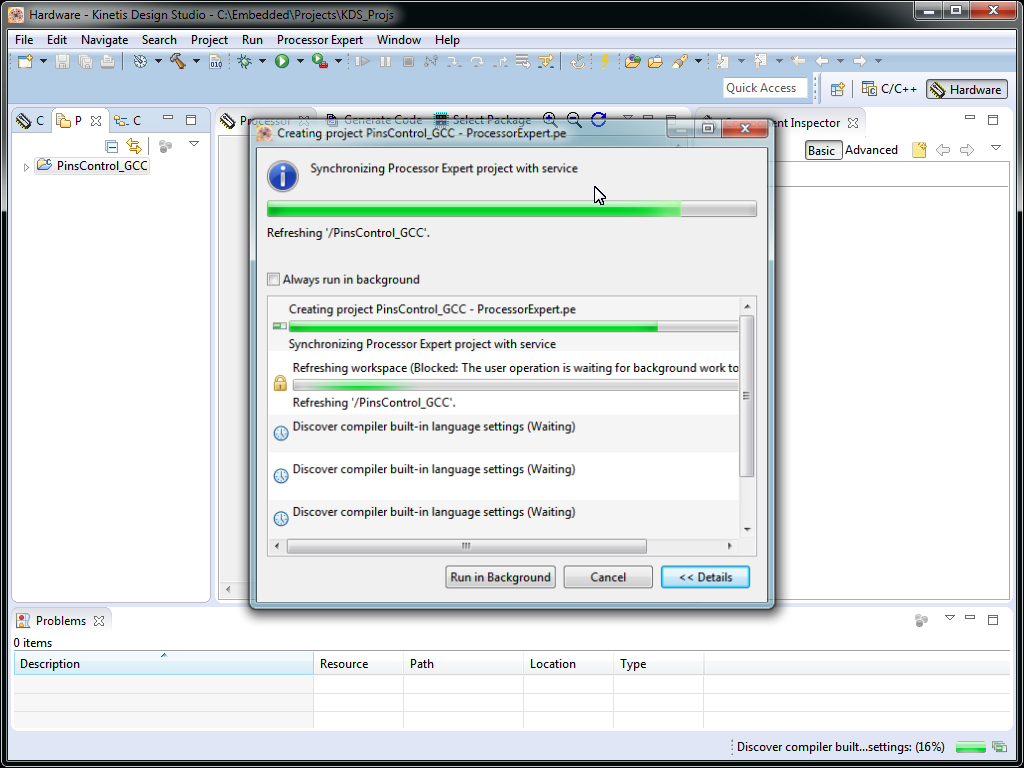Screen dimensions: 1024x768
Task: Open dropdown next to Debug bug icon
Action: (262, 61)
